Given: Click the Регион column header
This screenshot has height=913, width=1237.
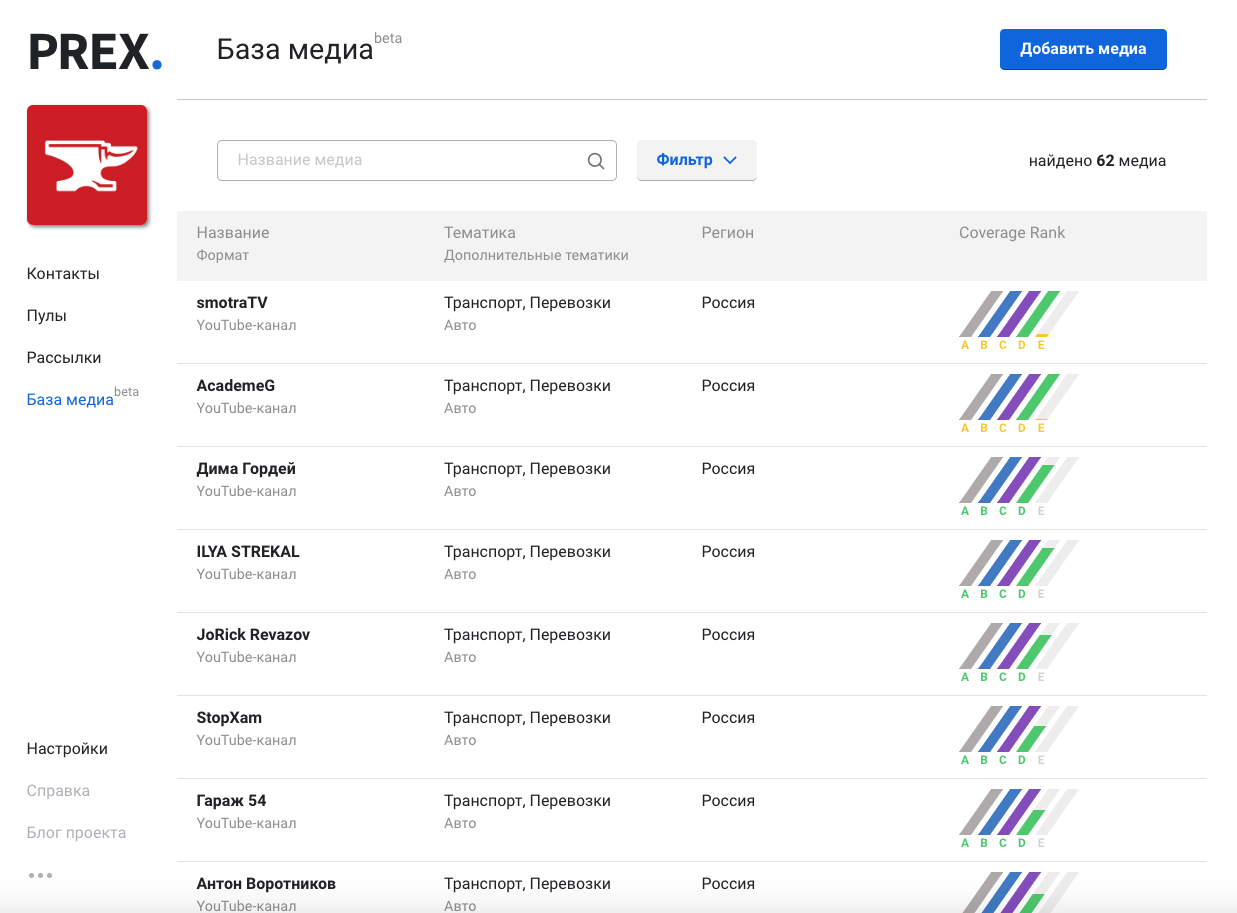Looking at the screenshot, I should coord(728,233).
